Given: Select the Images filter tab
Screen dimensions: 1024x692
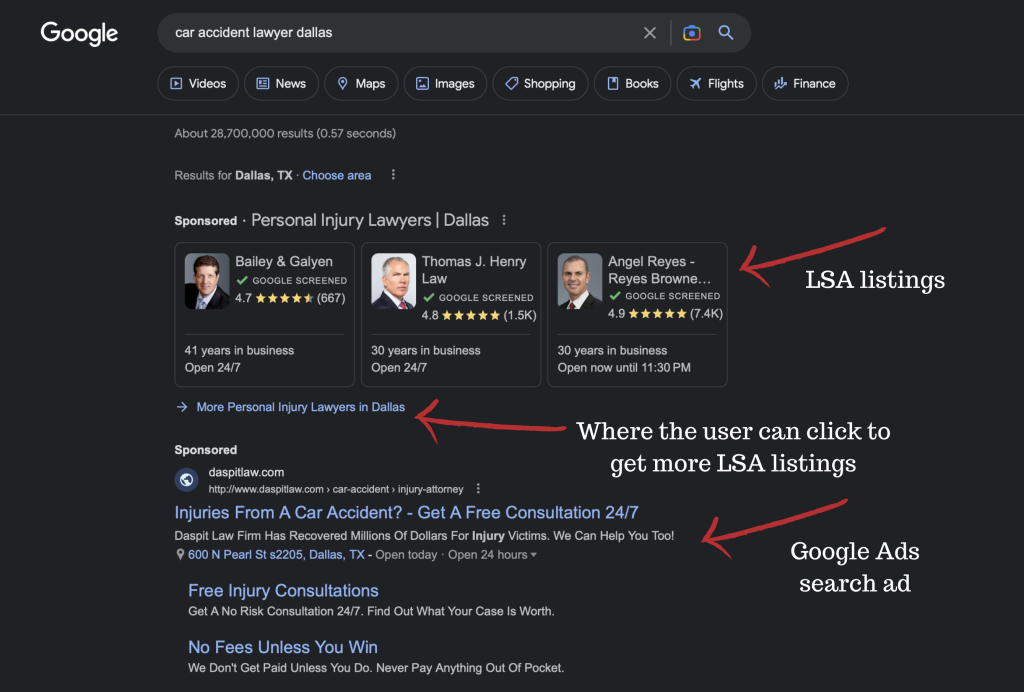Looking at the screenshot, I should (445, 84).
